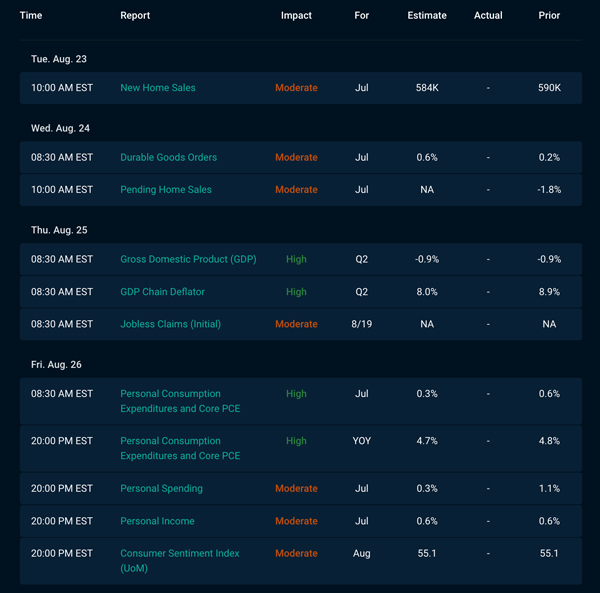The width and height of the screenshot is (600, 593).
Task: Open Consumer Sentiment Index (UoM) report
Action: coord(180,560)
